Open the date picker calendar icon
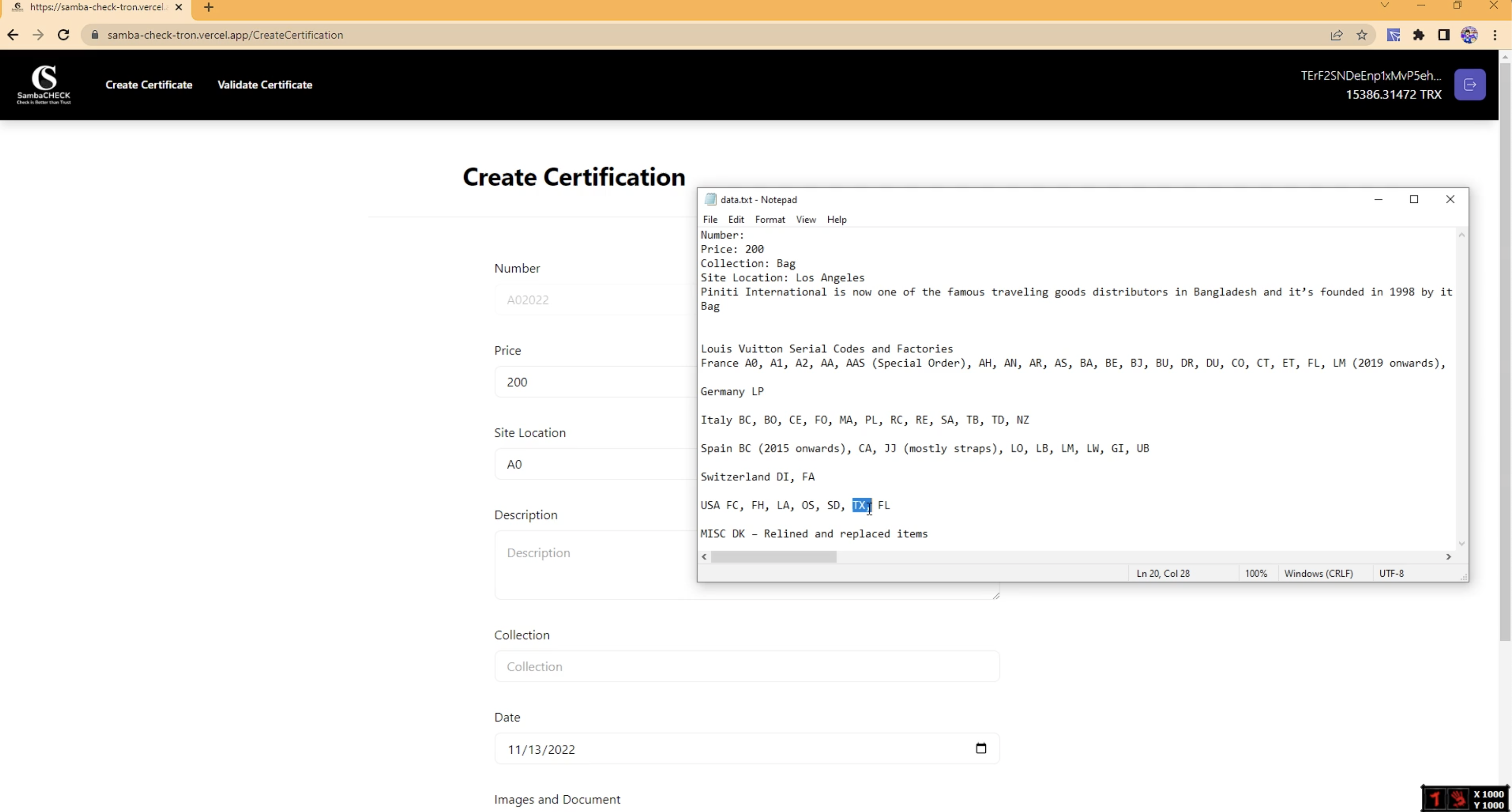1512x812 pixels. pos(981,748)
